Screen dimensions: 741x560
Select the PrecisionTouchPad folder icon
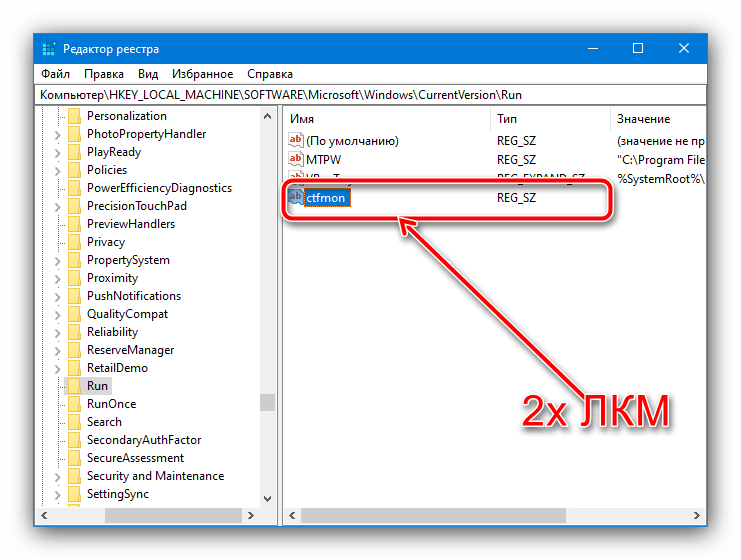click(74, 206)
